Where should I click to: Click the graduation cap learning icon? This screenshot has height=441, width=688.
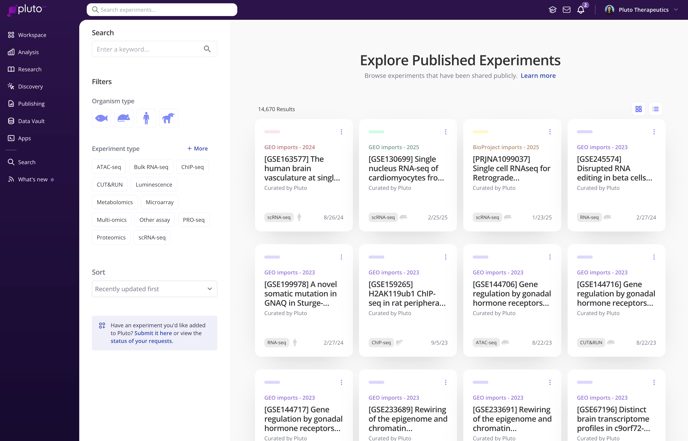[x=552, y=10]
